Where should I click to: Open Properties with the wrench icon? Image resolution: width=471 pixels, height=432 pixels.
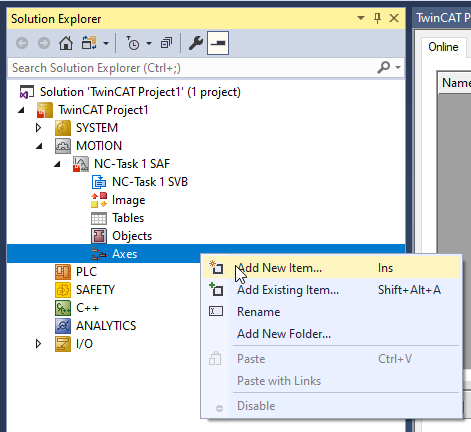coord(196,43)
